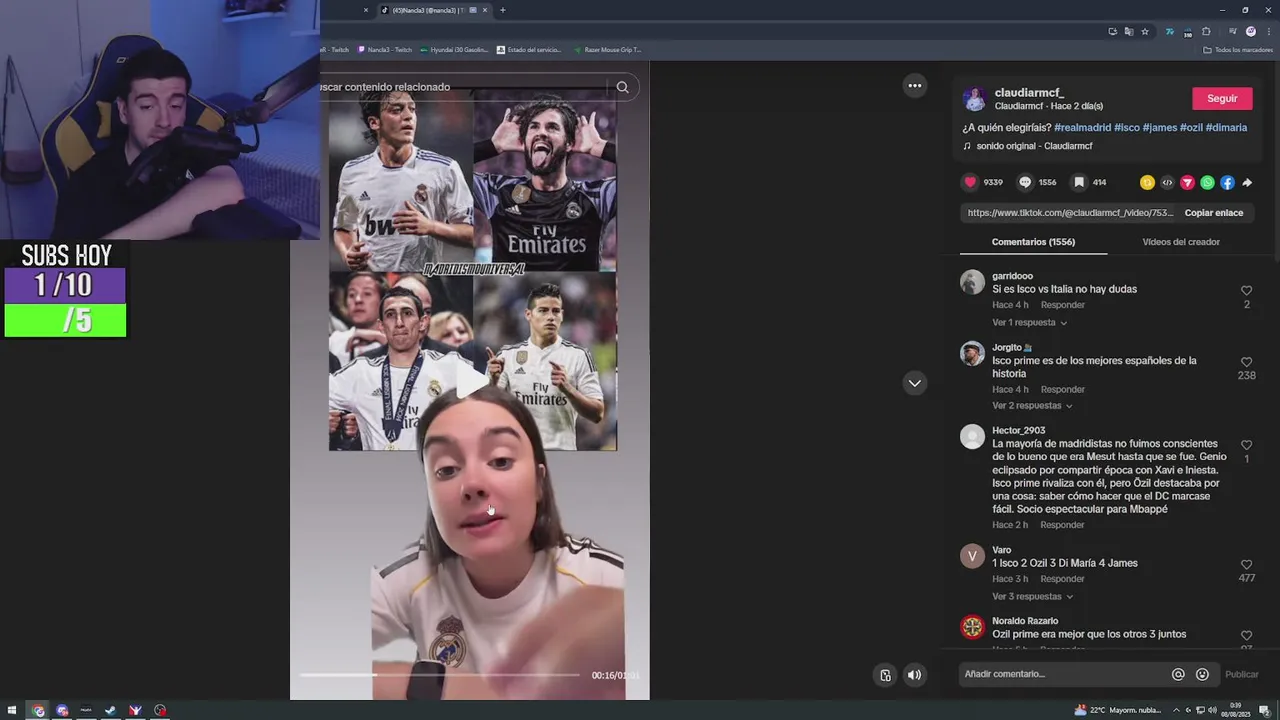Click the yellow repost icon
Image resolution: width=1280 pixels, height=720 pixels.
click(x=1147, y=182)
